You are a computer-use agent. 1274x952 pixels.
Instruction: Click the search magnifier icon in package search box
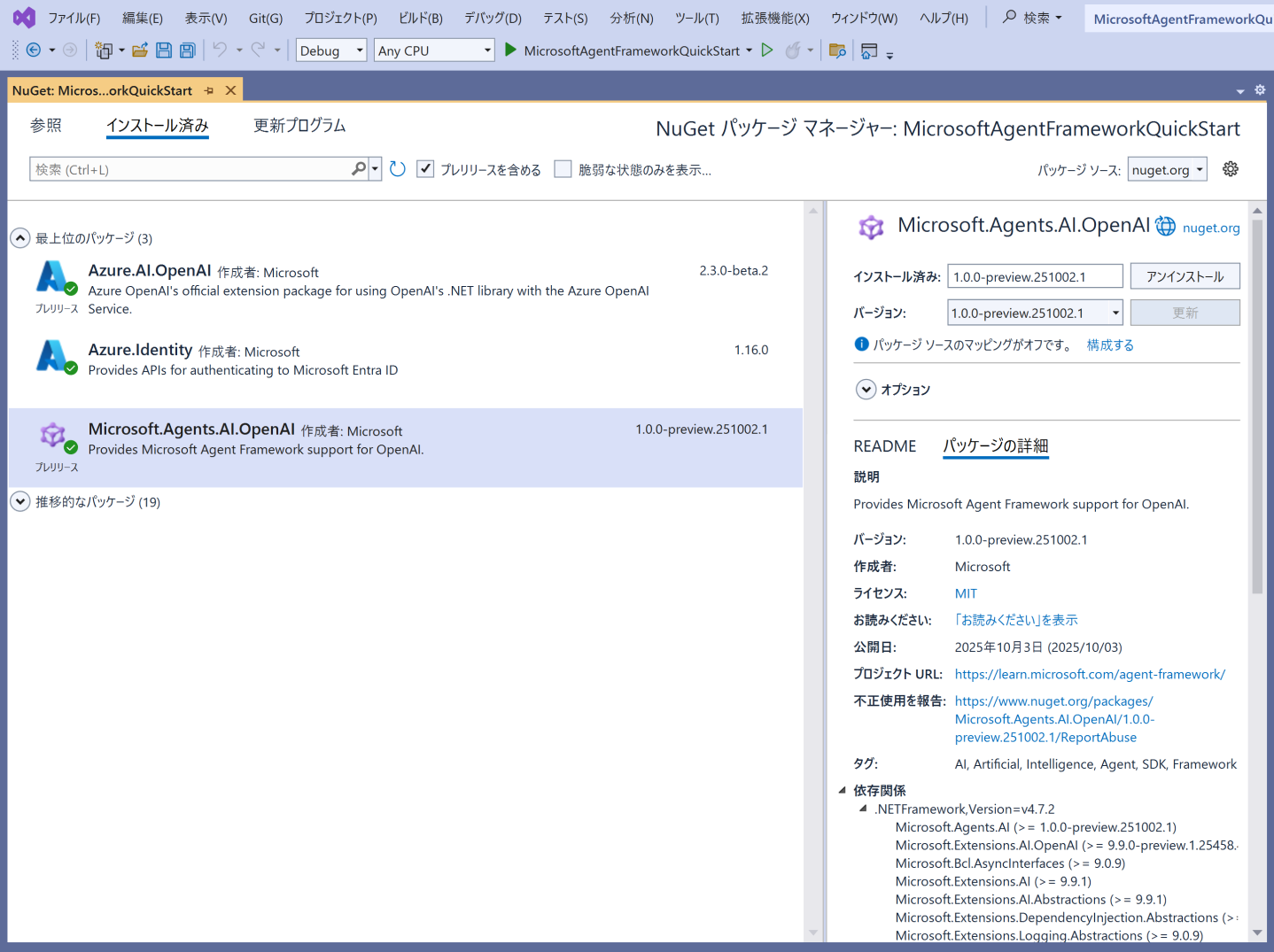click(x=358, y=168)
